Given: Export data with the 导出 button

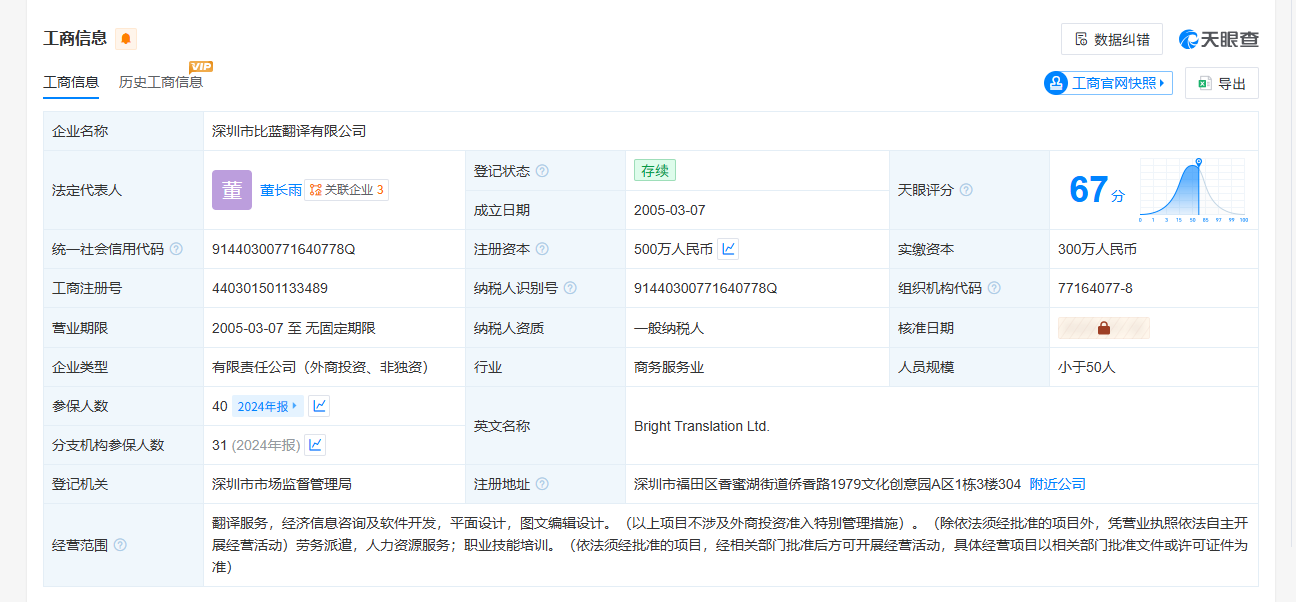Looking at the screenshot, I should pyautogui.click(x=1221, y=83).
